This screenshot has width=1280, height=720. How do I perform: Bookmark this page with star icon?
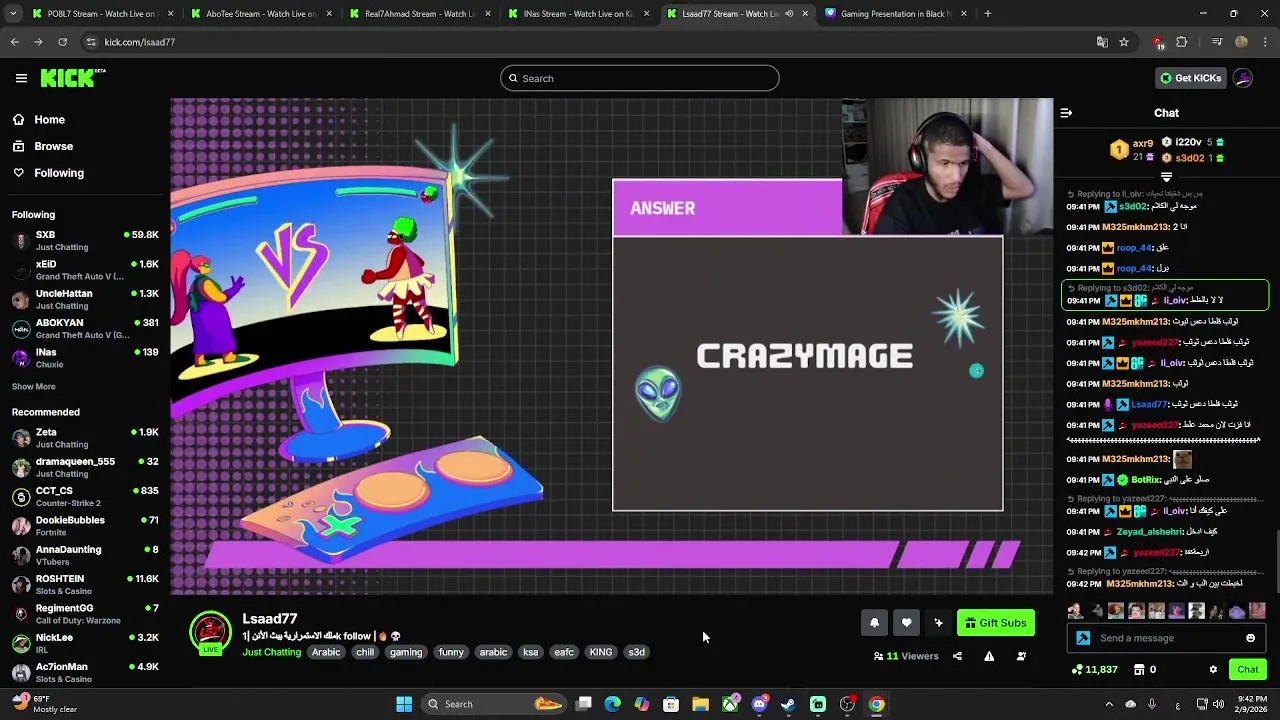point(1124,42)
